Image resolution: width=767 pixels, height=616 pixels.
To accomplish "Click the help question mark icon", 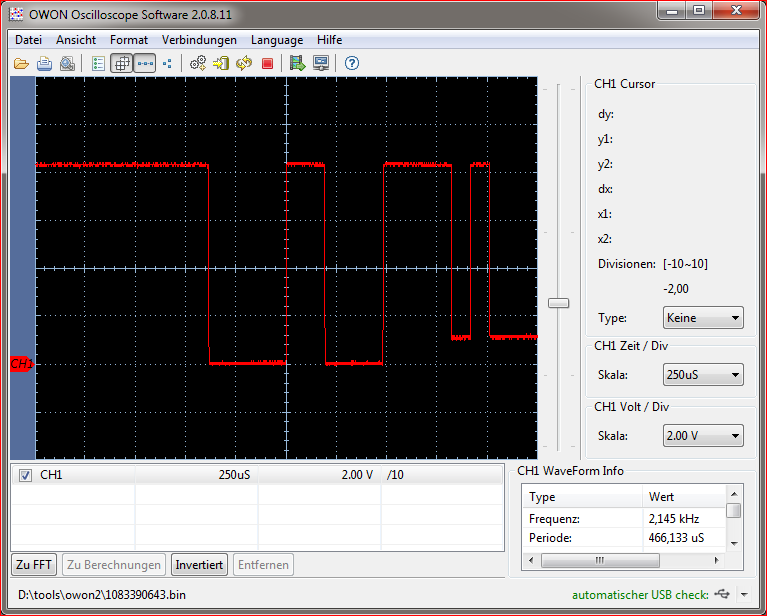I will 351,64.
